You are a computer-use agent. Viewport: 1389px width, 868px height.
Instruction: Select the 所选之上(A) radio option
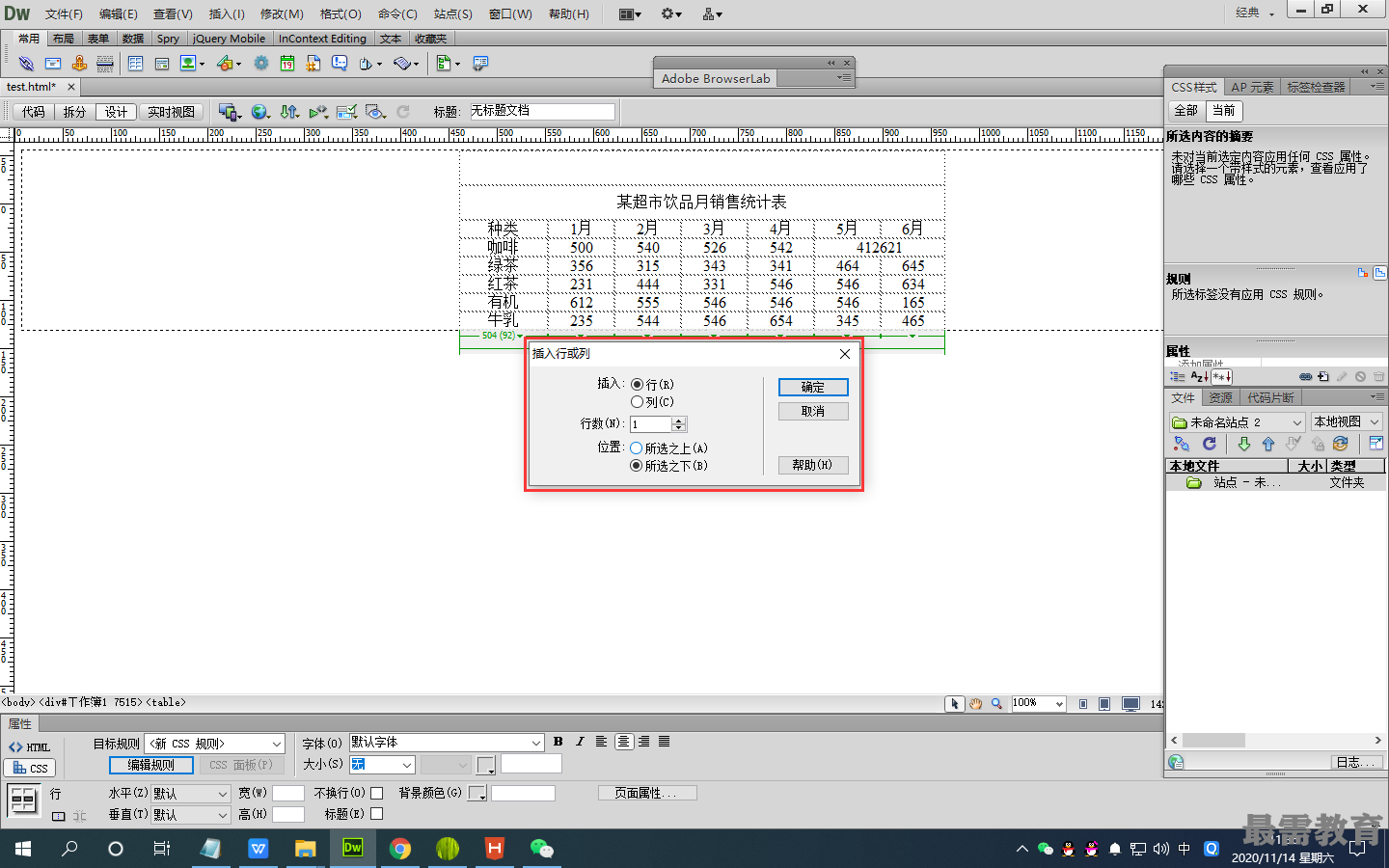(636, 448)
